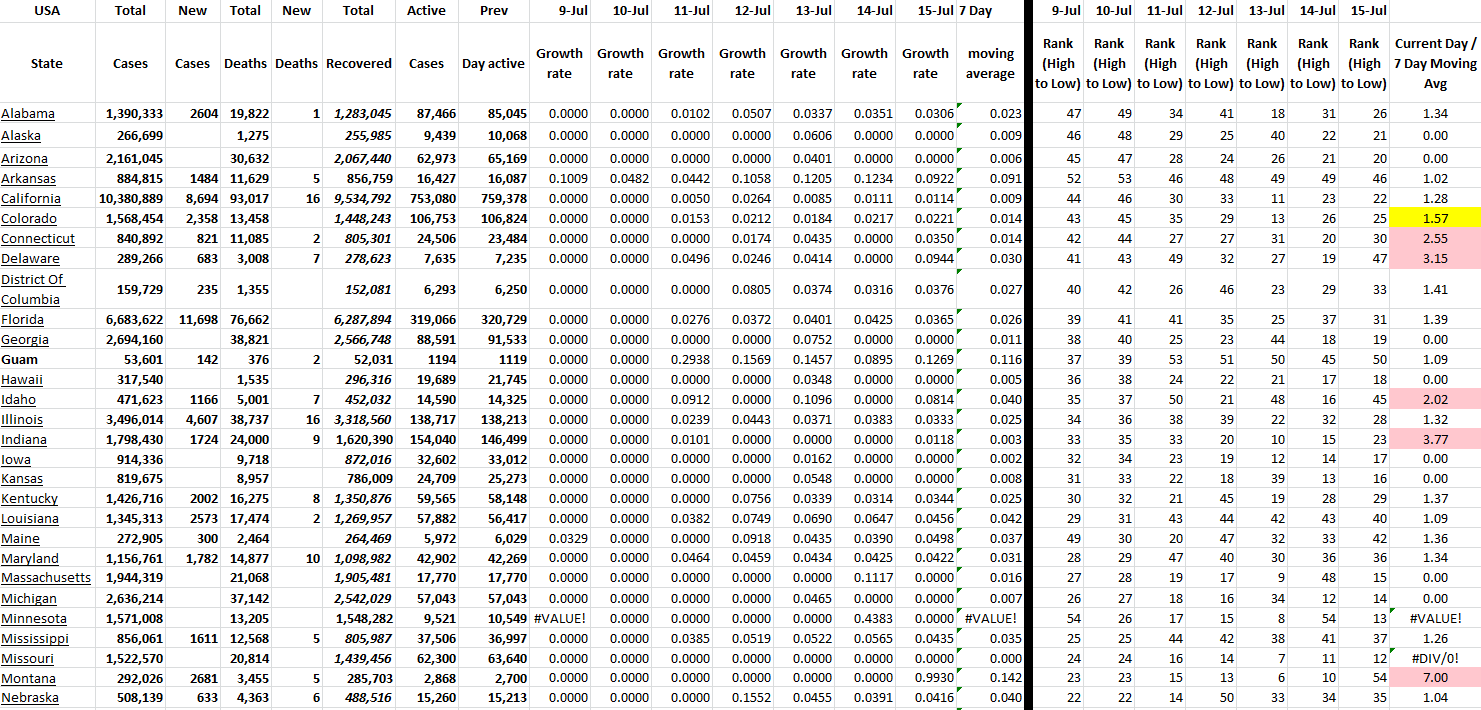This screenshot has height=710, width=1481.
Task: Open the Alabama state link
Action: coord(28,114)
